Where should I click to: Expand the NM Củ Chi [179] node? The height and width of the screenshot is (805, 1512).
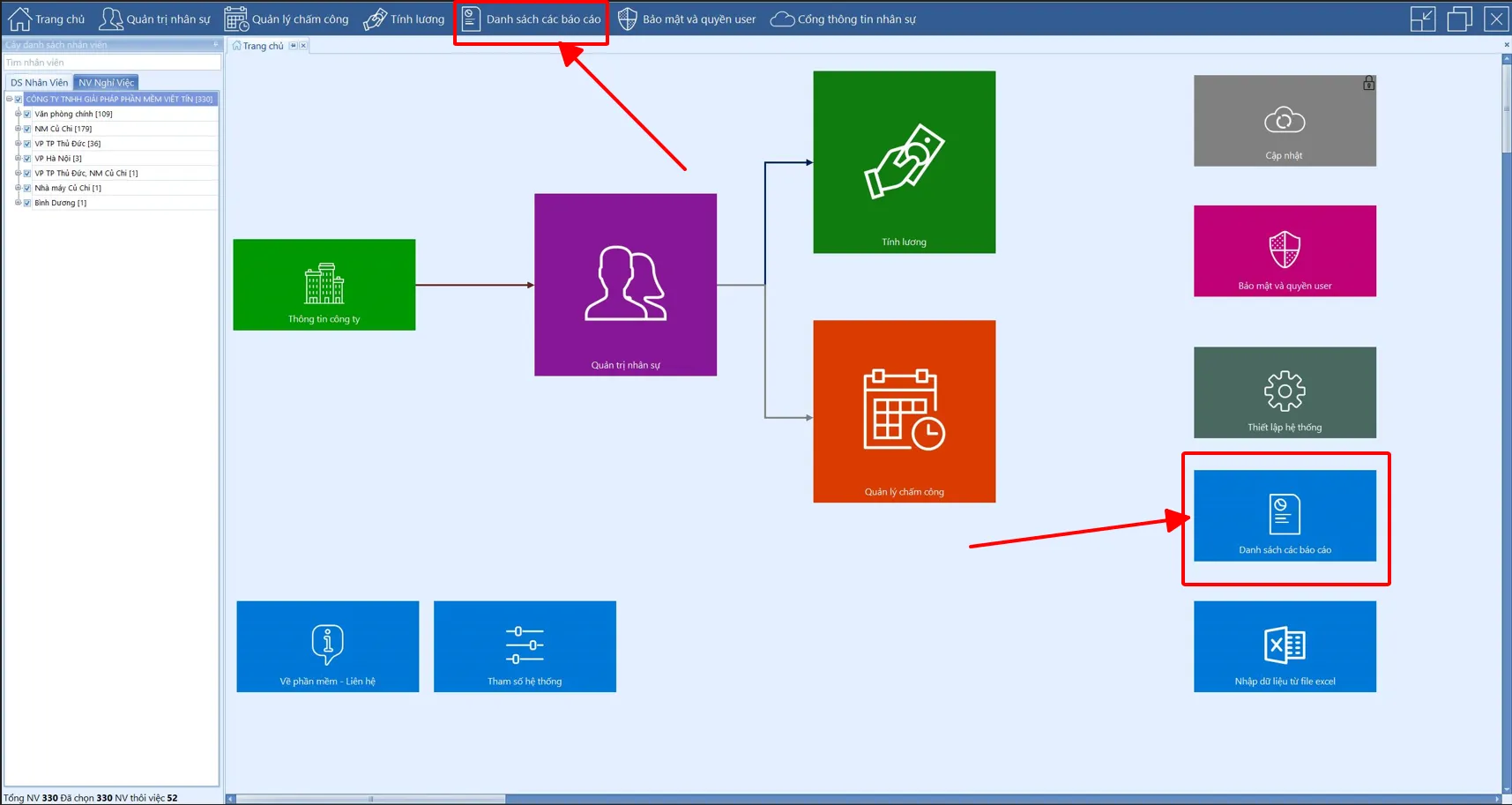pos(18,129)
